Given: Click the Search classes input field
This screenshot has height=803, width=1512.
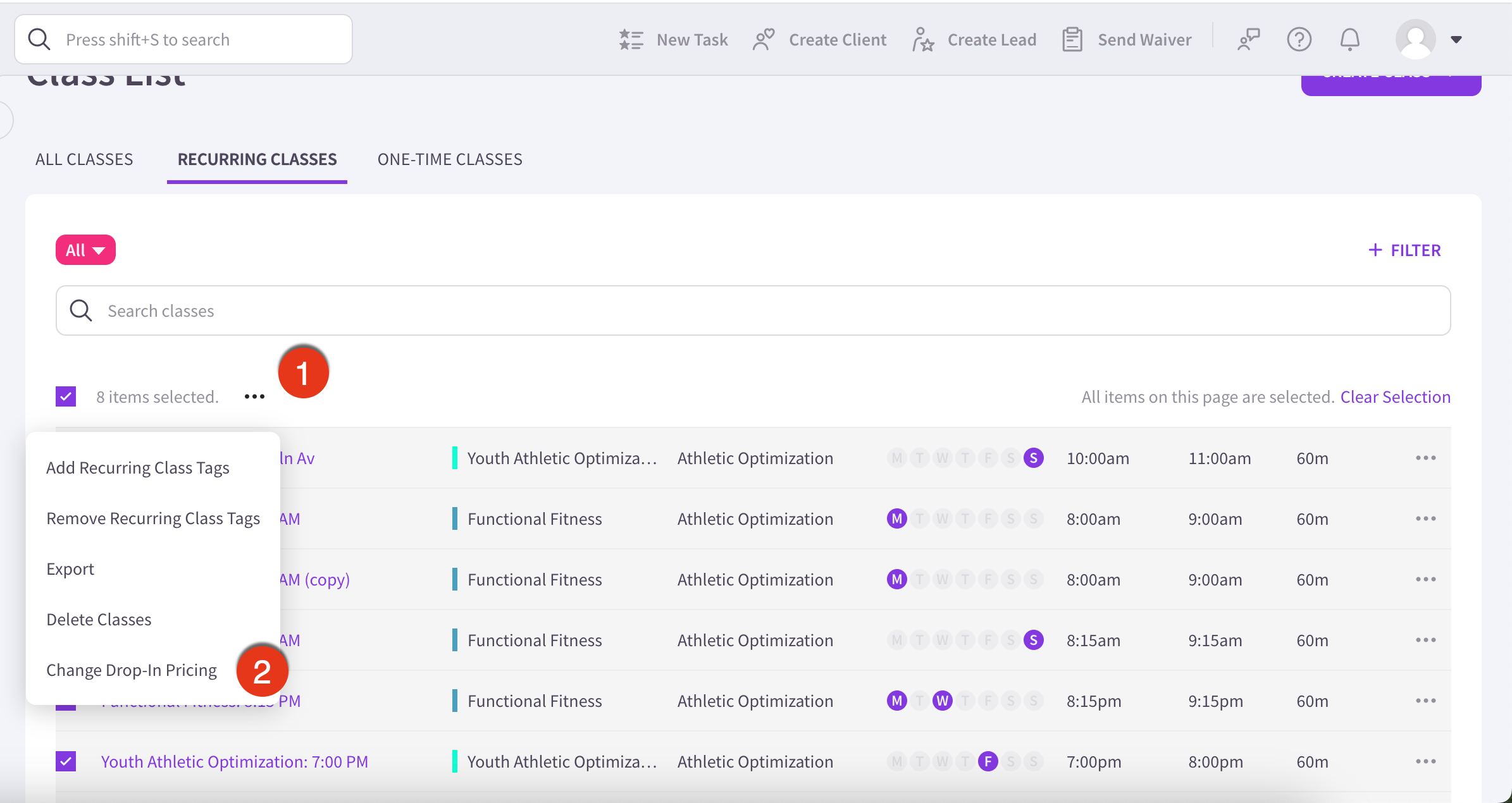Looking at the screenshot, I should 753,310.
